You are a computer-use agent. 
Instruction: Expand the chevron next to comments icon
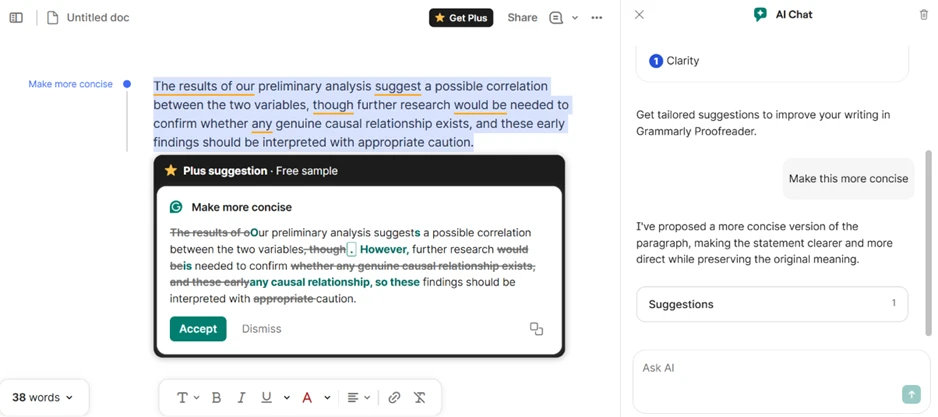pyautogui.click(x=575, y=18)
